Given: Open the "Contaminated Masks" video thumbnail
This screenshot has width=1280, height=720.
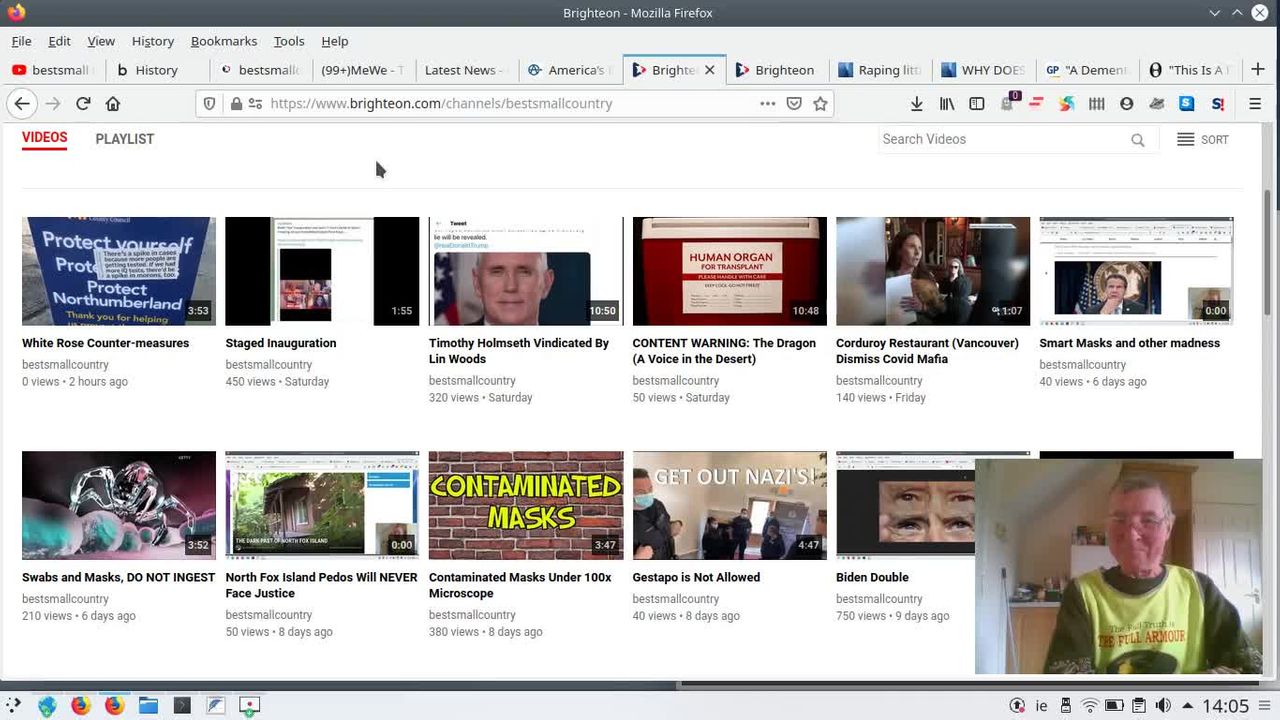Looking at the screenshot, I should 525,505.
